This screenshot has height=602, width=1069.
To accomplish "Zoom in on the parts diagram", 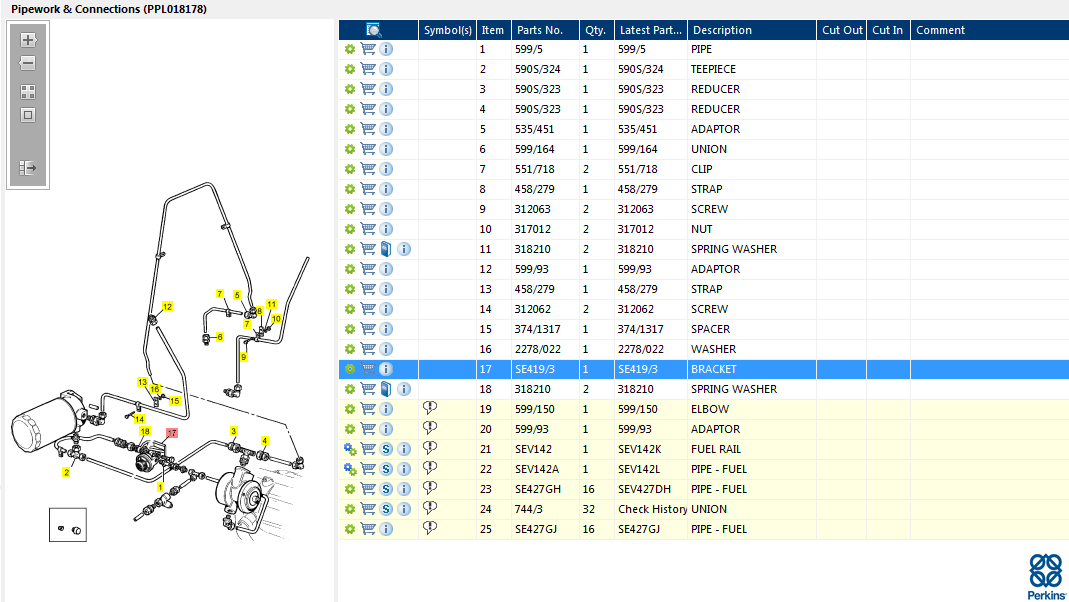I will coord(28,40).
